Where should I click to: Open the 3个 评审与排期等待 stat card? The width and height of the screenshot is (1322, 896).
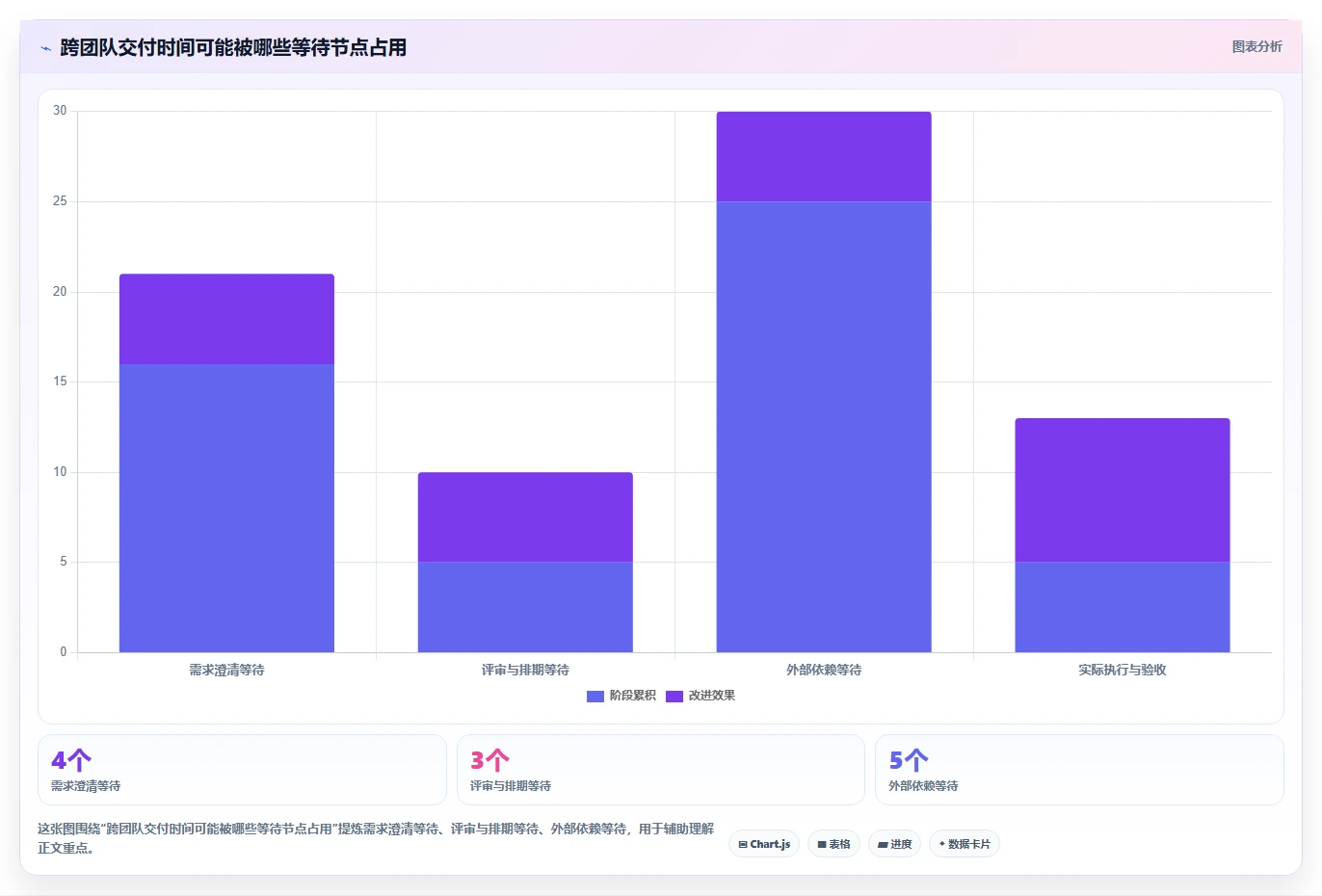coord(661,770)
